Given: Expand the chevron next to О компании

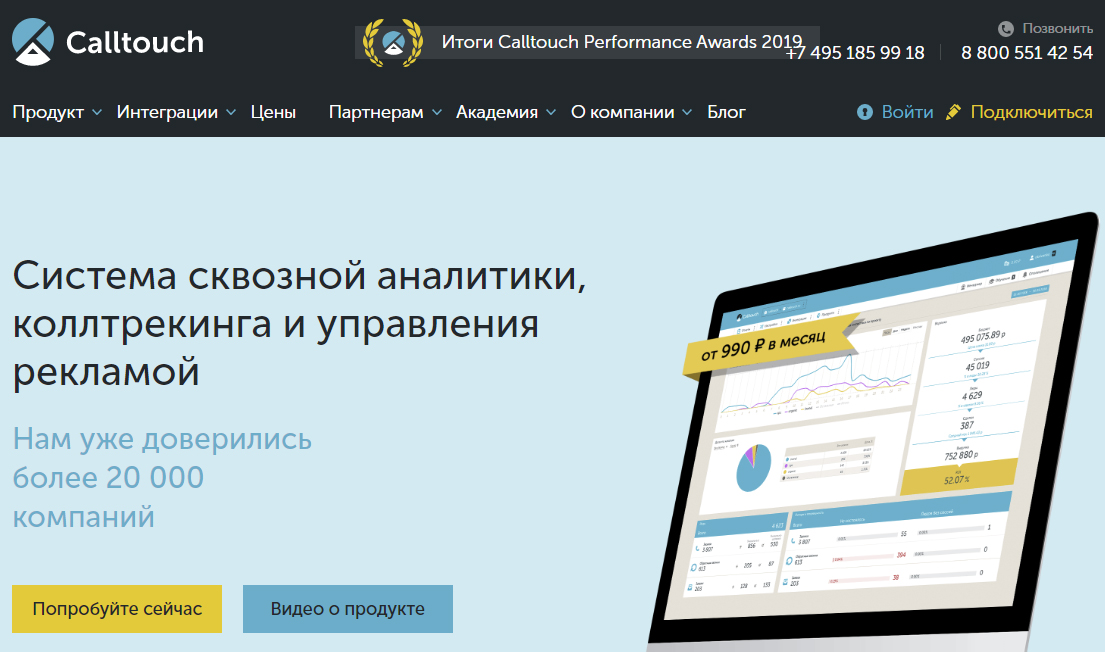Looking at the screenshot, I should [687, 112].
